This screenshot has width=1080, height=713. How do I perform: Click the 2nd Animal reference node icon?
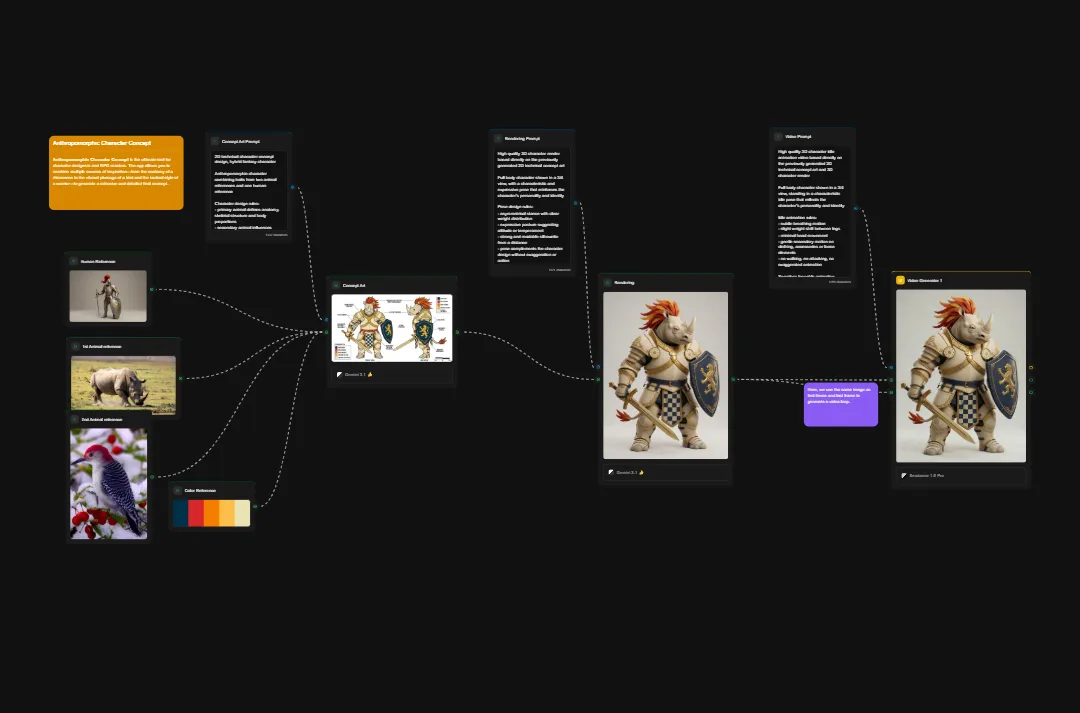72,419
